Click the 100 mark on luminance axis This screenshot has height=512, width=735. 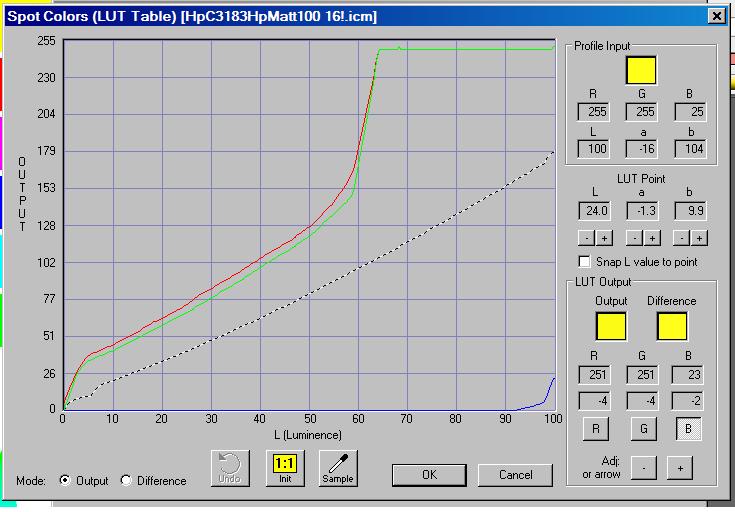click(553, 419)
